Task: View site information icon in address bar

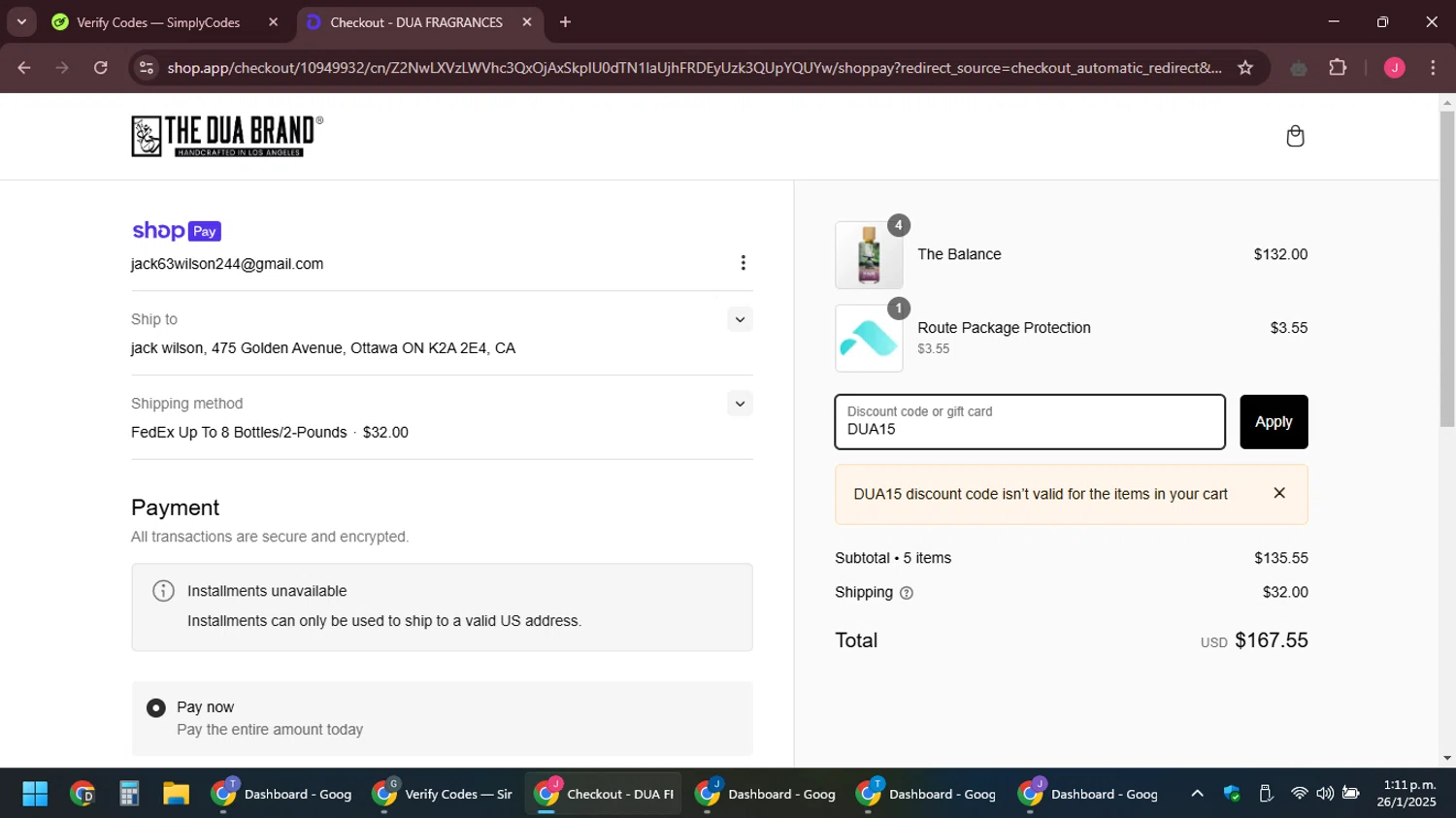Action: pos(147,68)
